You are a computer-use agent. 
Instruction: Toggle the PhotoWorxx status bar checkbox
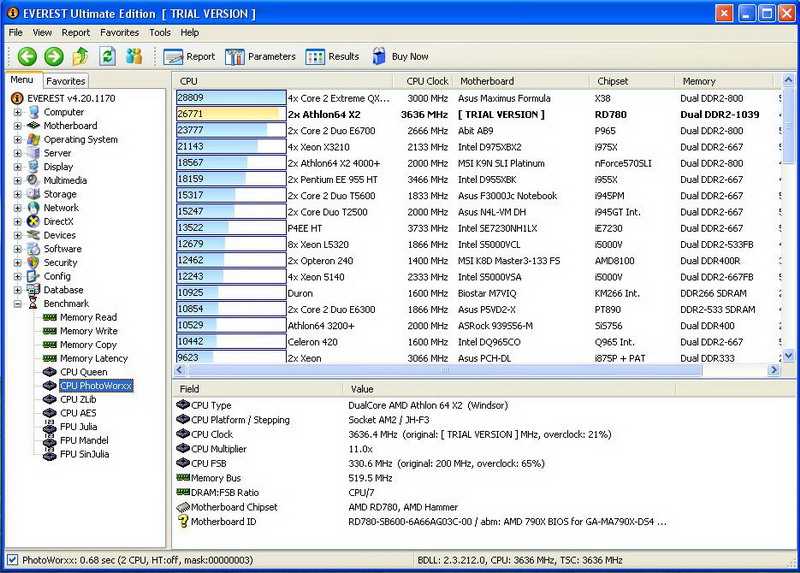pyautogui.click(x=12, y=560)
